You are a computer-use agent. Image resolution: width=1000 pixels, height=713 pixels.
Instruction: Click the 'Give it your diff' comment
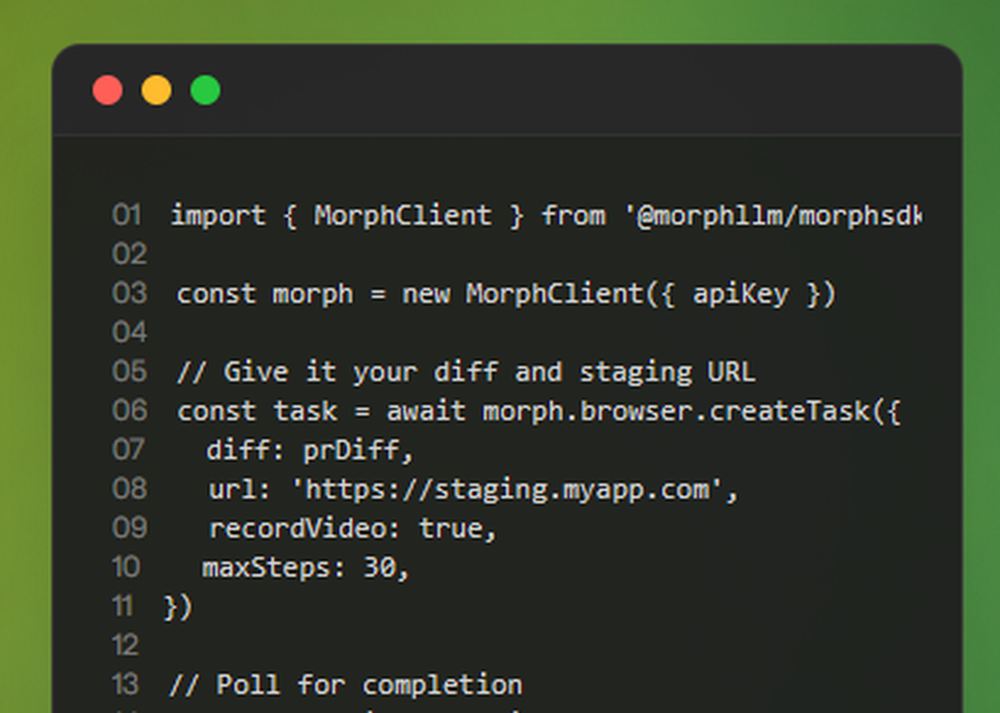click(465, 373)
